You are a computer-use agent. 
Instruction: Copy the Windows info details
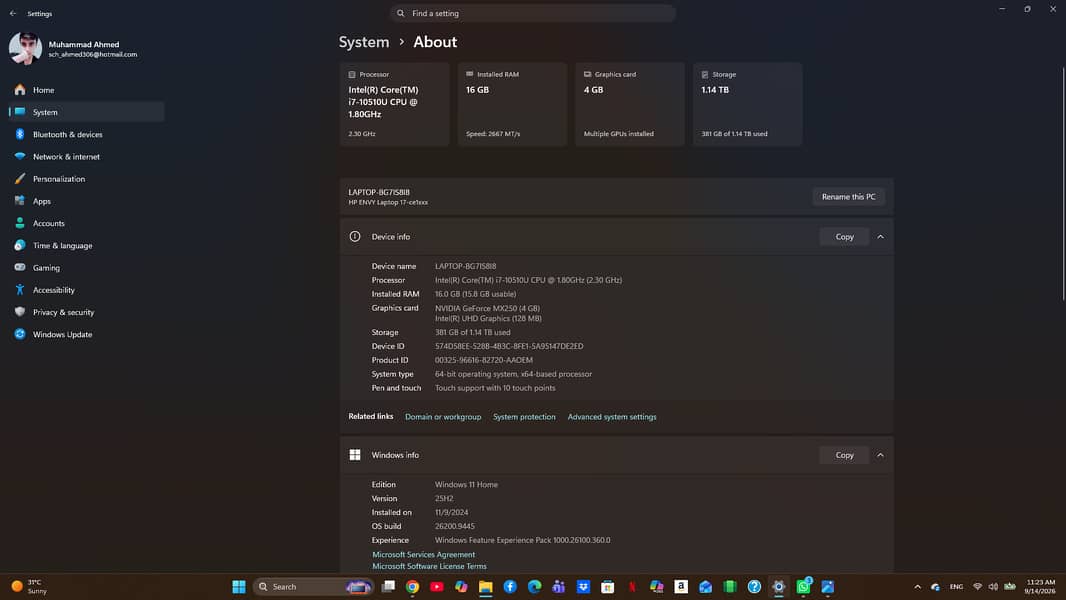[x=844, y=455]
